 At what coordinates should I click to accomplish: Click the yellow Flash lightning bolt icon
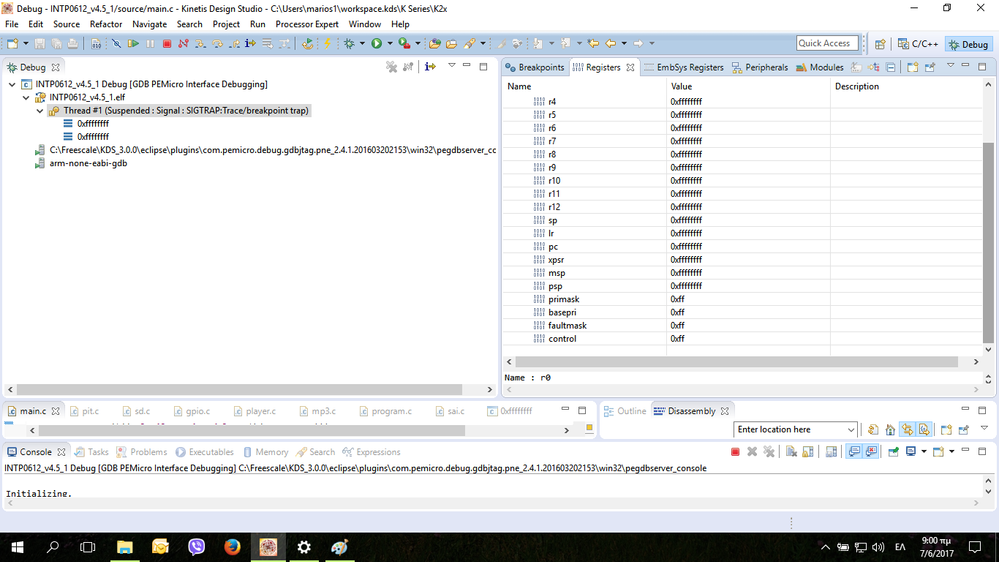coord(327,43)
